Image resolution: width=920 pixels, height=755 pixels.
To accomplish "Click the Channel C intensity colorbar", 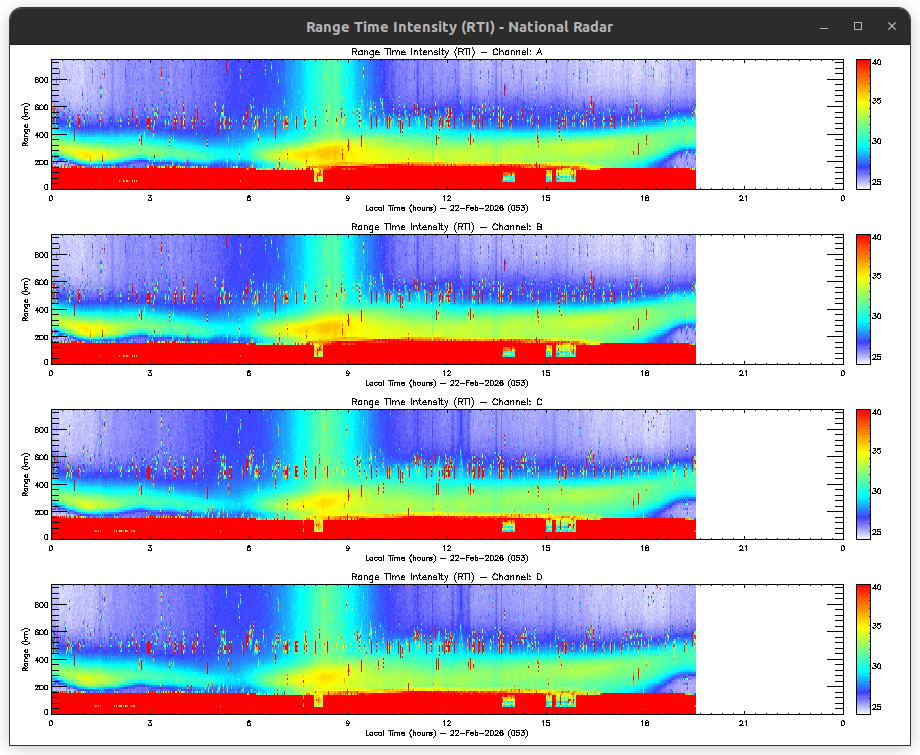I will tap(862, 474).
